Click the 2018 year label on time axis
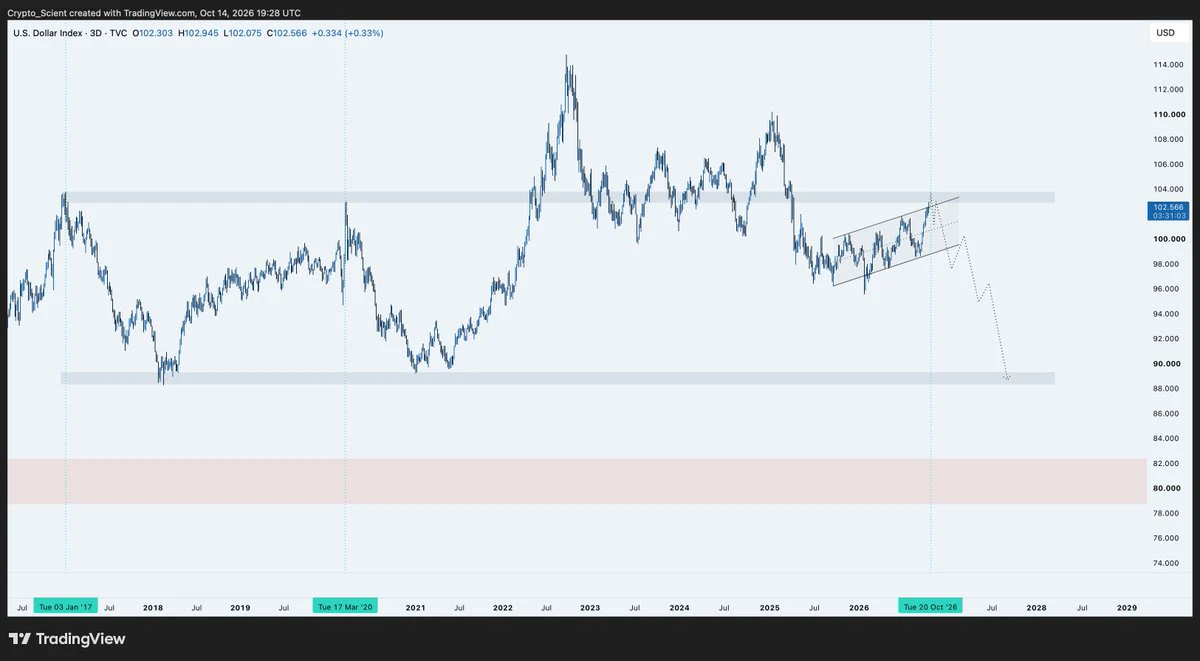The width and height of the screenshot is (1200, 661). tap(153, 607)
